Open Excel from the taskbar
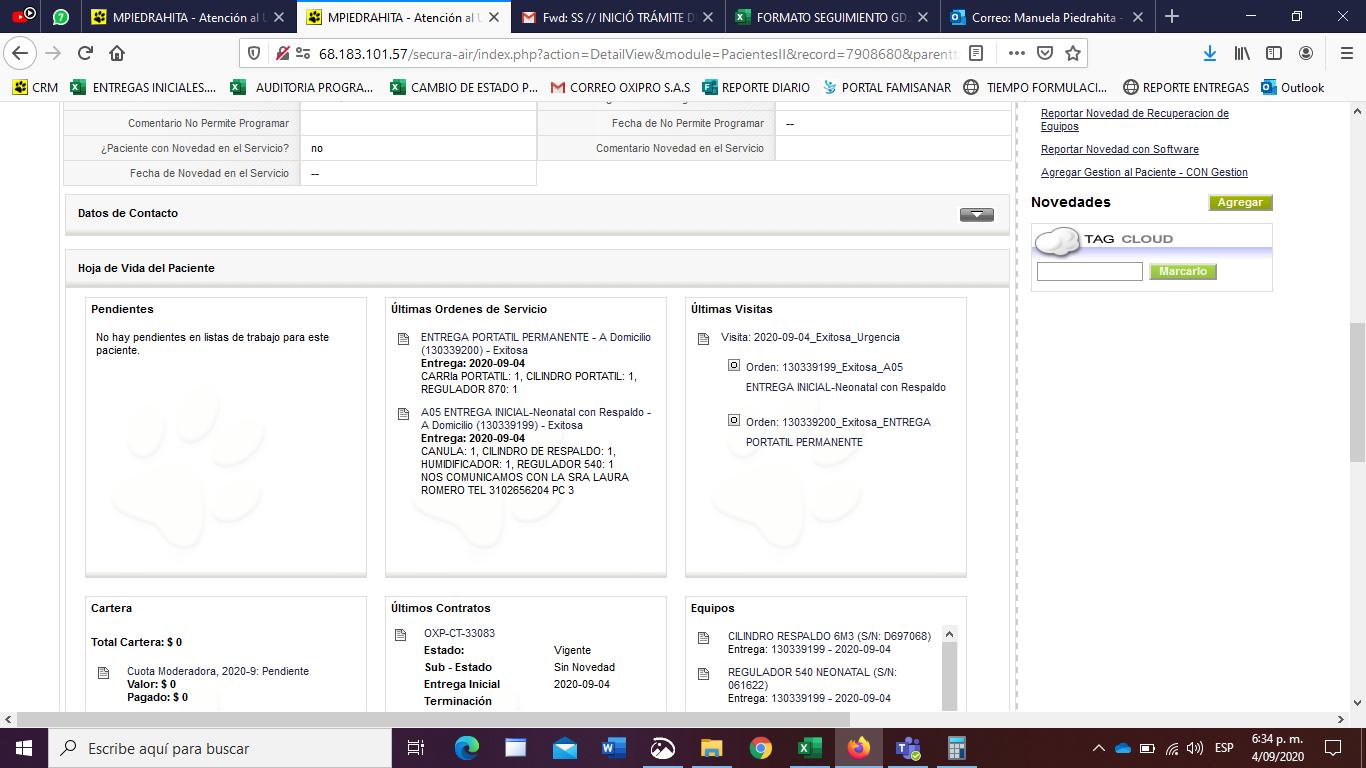This screenshot has width=1366, height=768. [x=809, y=748]
